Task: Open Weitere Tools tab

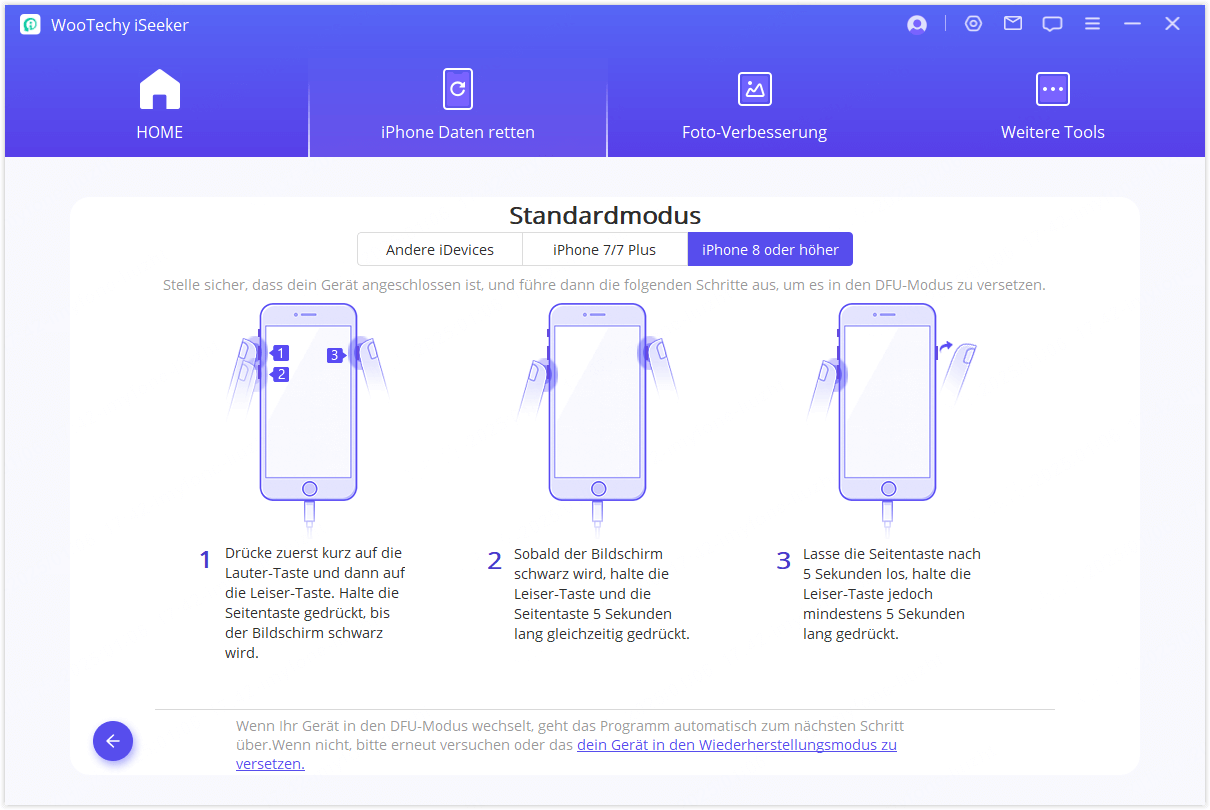Action: click(x=1052, y=105)
